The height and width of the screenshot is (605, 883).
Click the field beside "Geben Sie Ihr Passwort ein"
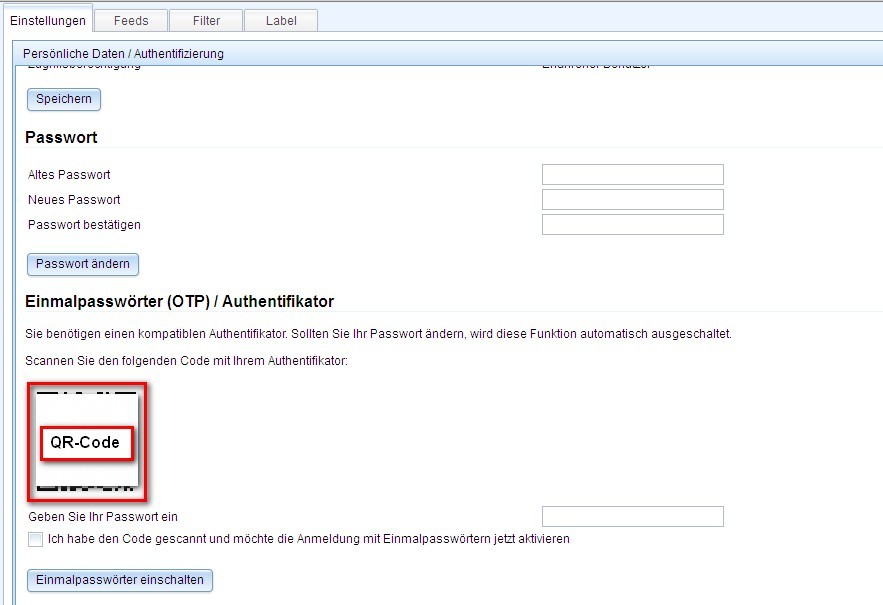pyautogui.click(x=631, y=516)
